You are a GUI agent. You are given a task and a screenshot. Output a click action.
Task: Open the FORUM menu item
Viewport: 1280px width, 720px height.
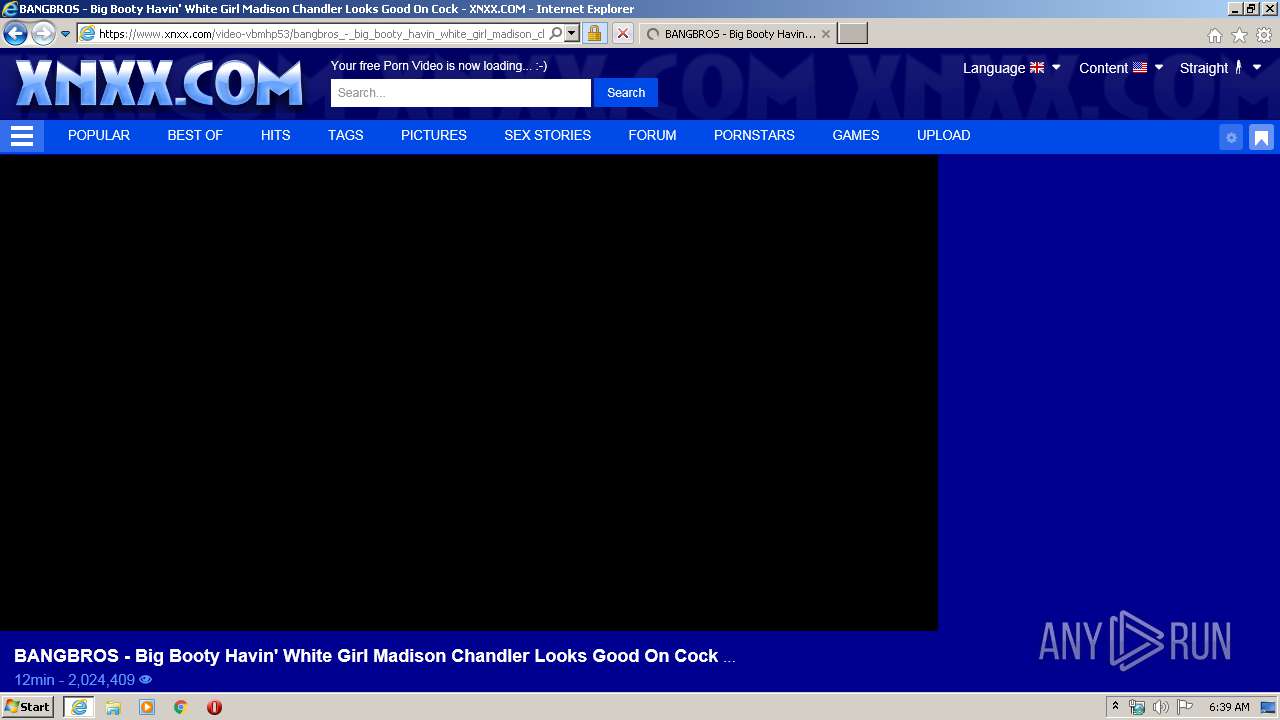pos(652,136)
